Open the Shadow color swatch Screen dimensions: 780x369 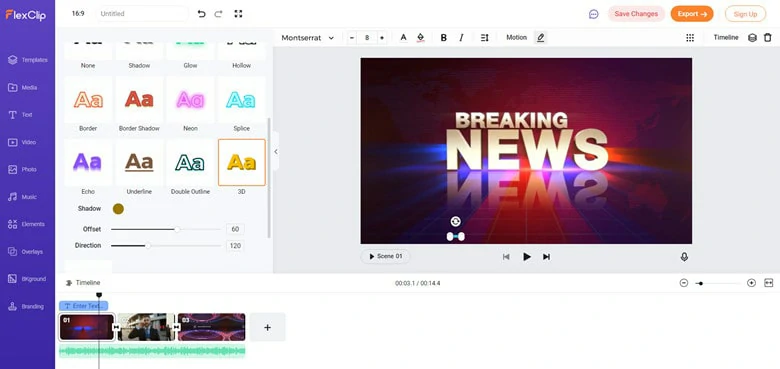[x=118, y=209]
